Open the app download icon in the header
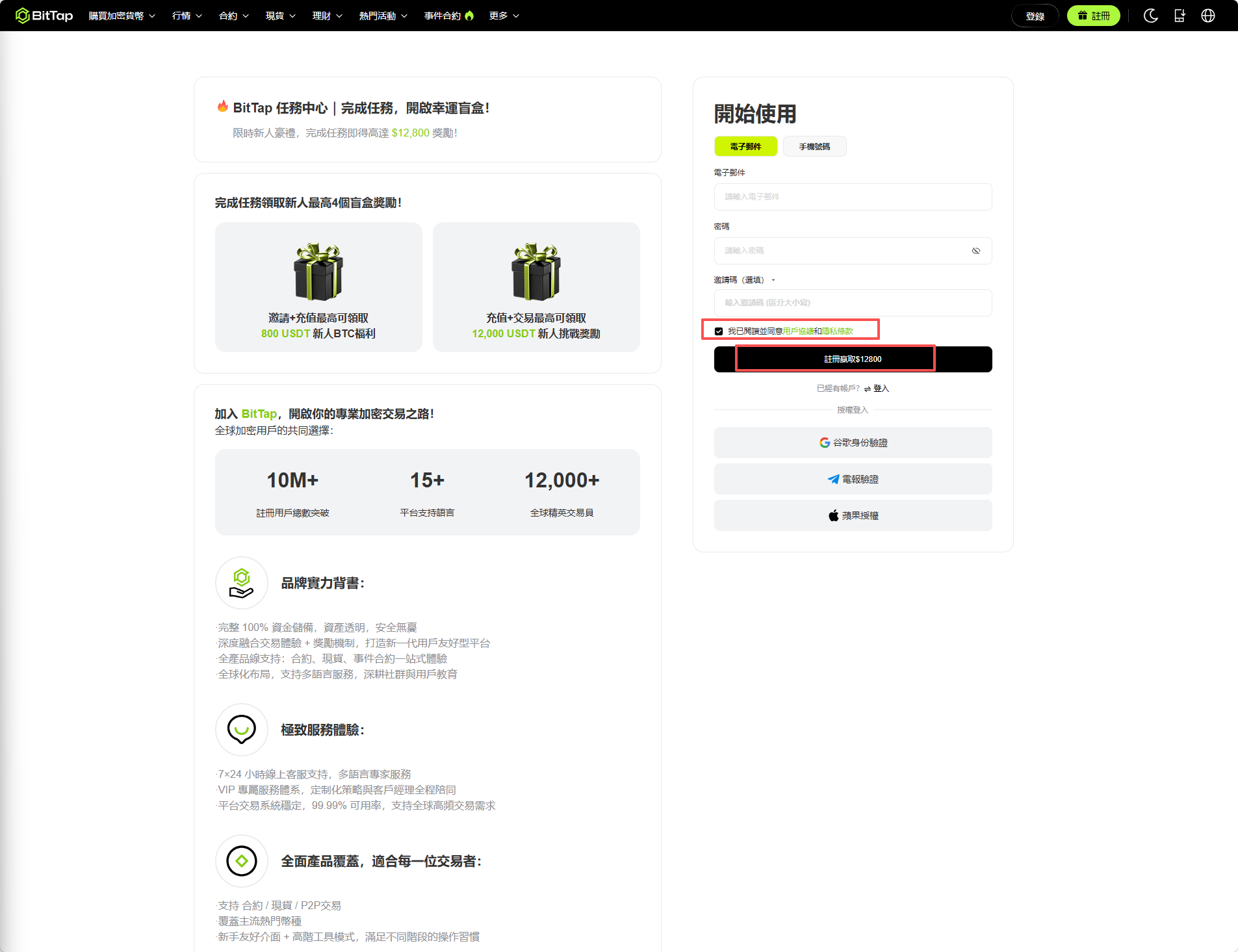Image resolution: width=1238 pixels, height=952 pixels. tap(1180, 16)
